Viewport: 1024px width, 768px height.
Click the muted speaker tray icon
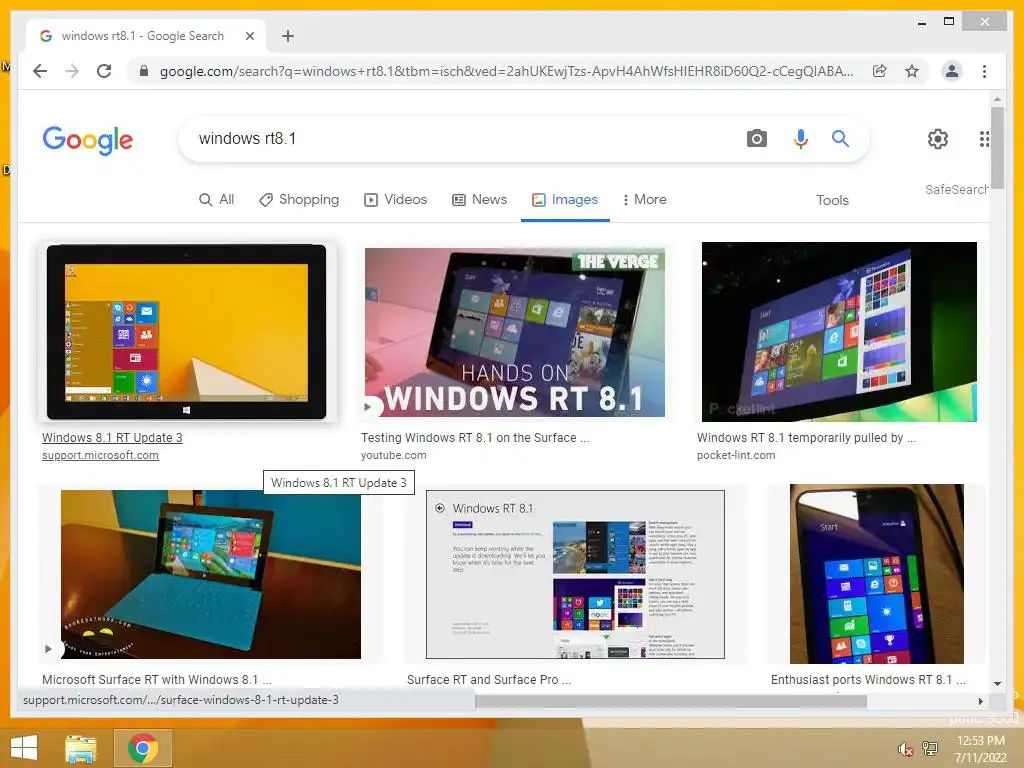[905, 749]
